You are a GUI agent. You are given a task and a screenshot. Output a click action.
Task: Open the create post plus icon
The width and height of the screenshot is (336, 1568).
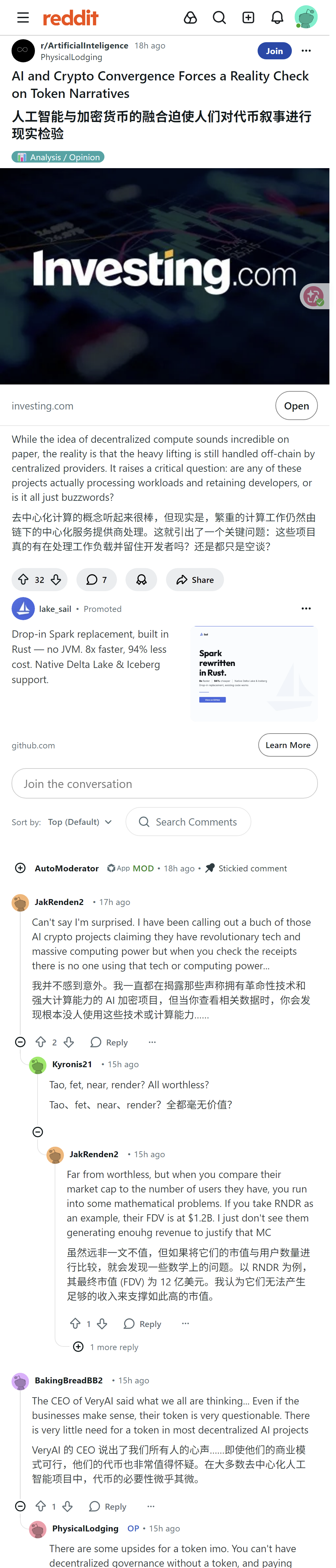248,18
